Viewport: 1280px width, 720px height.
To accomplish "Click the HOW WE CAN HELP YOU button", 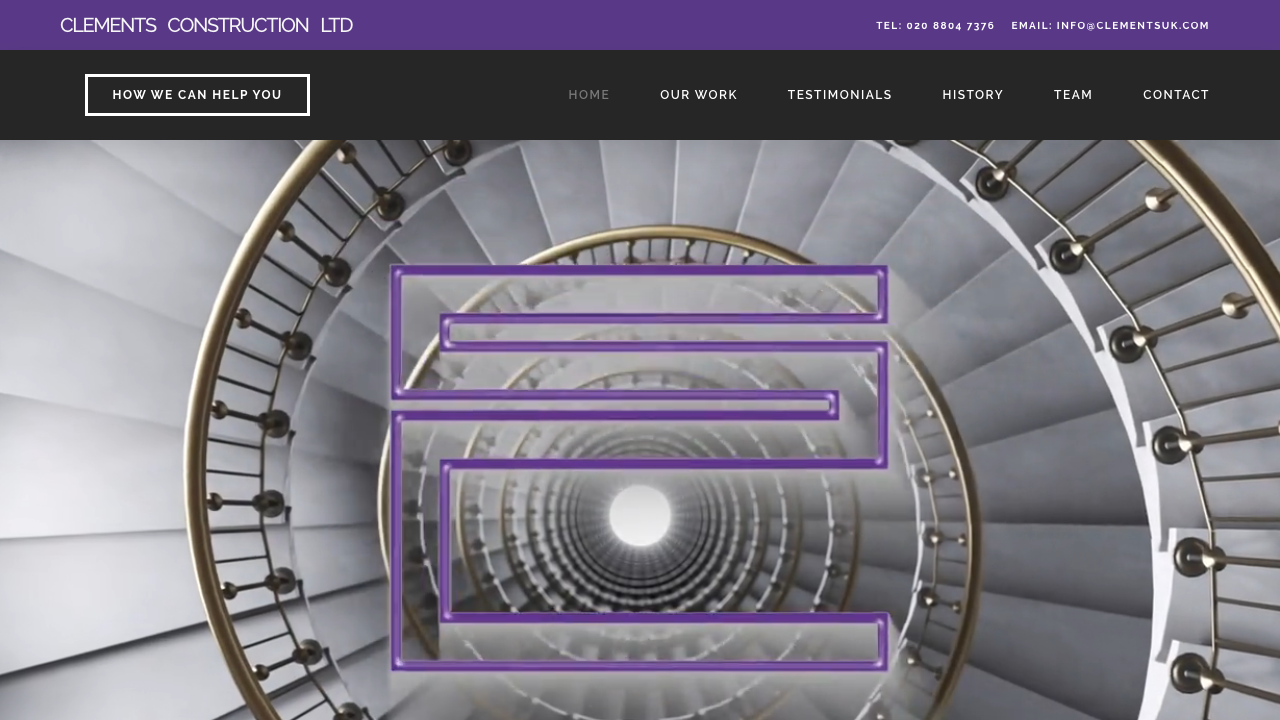I will point(197,94).
